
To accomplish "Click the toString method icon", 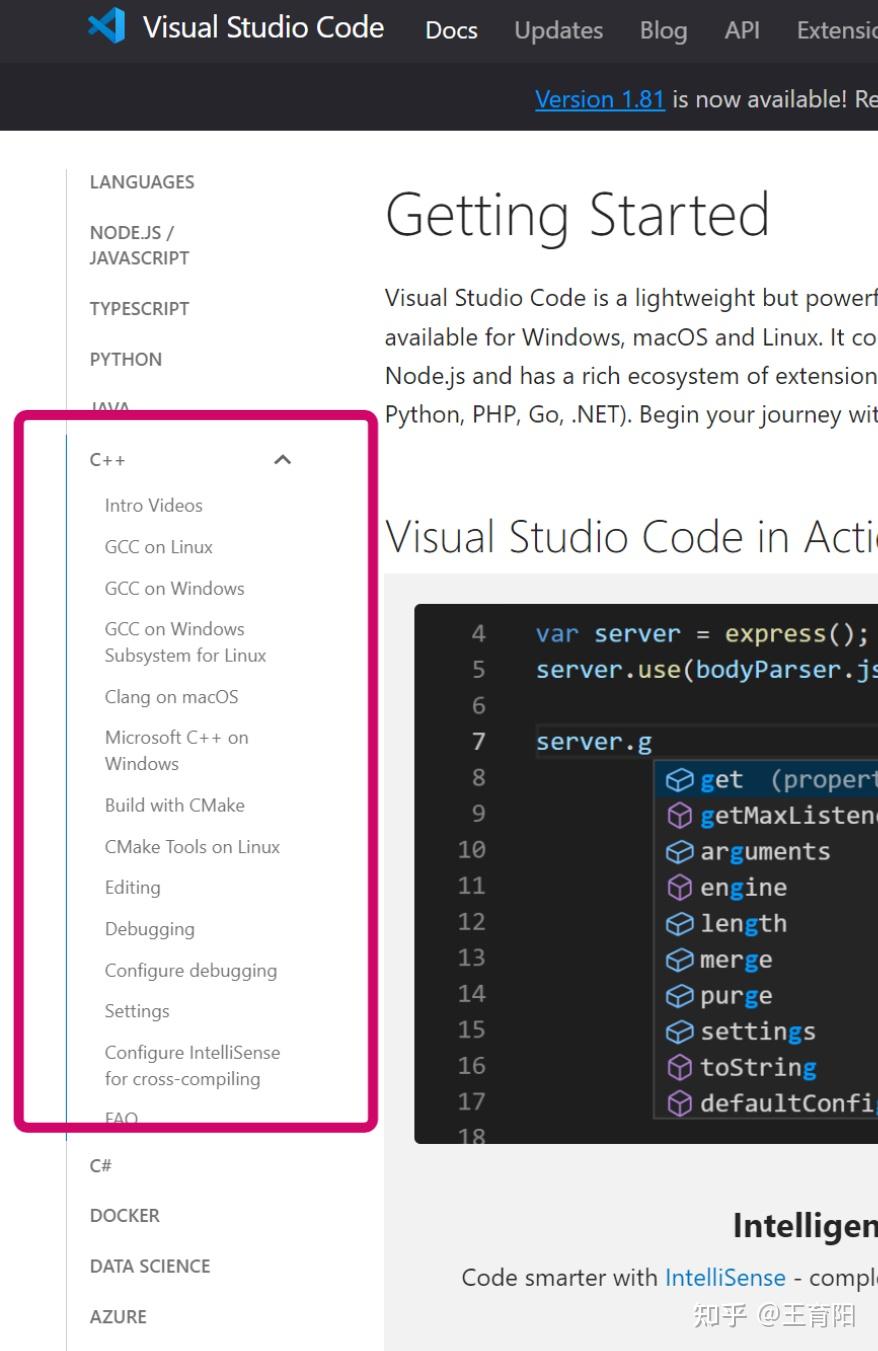I will [x=680, y=1068].
